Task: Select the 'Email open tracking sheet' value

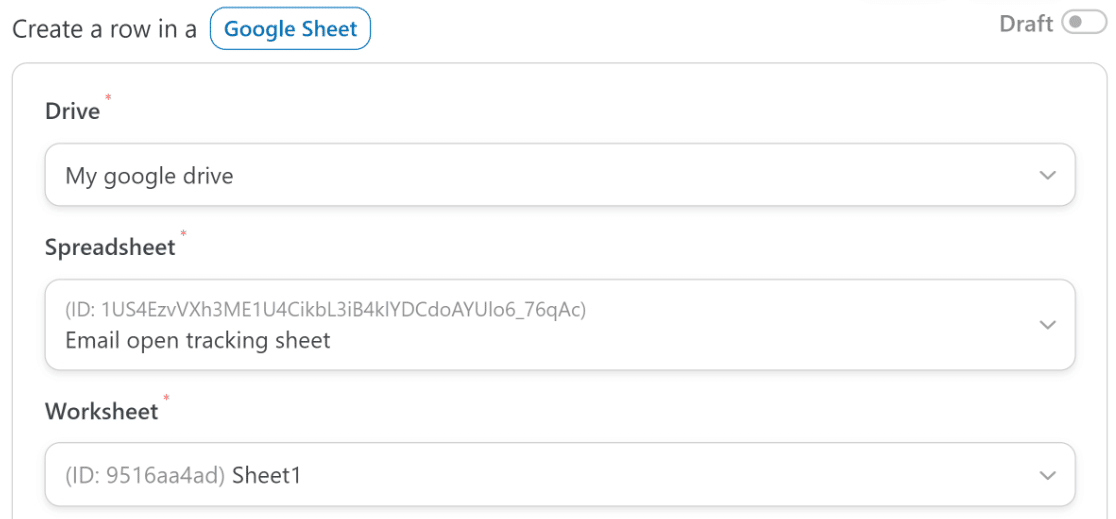Action: pos(198,340)
